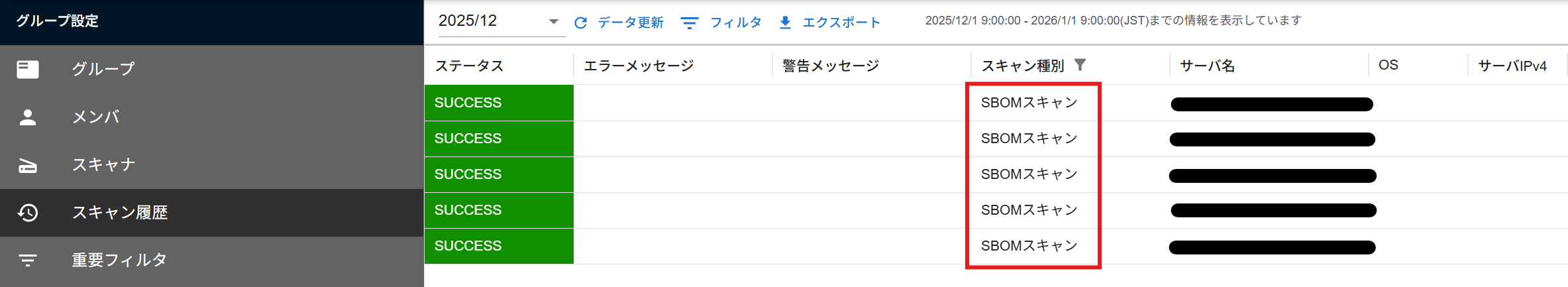
Task: Open the グループ menu item
Action: coord(103,69)
